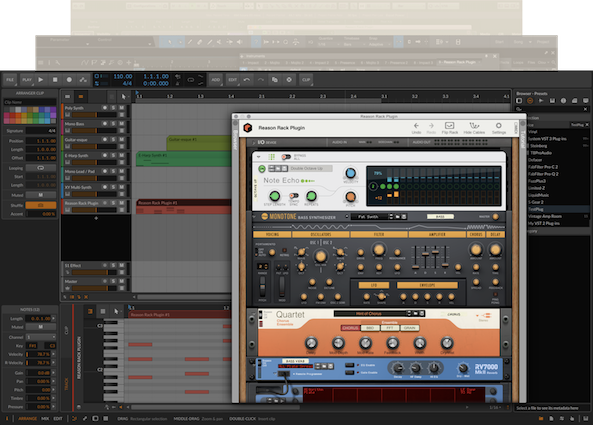This screenshot has height=425, width=593.
Task: Select the BBD mode button on the Quartet device
Action: [370, 328]
